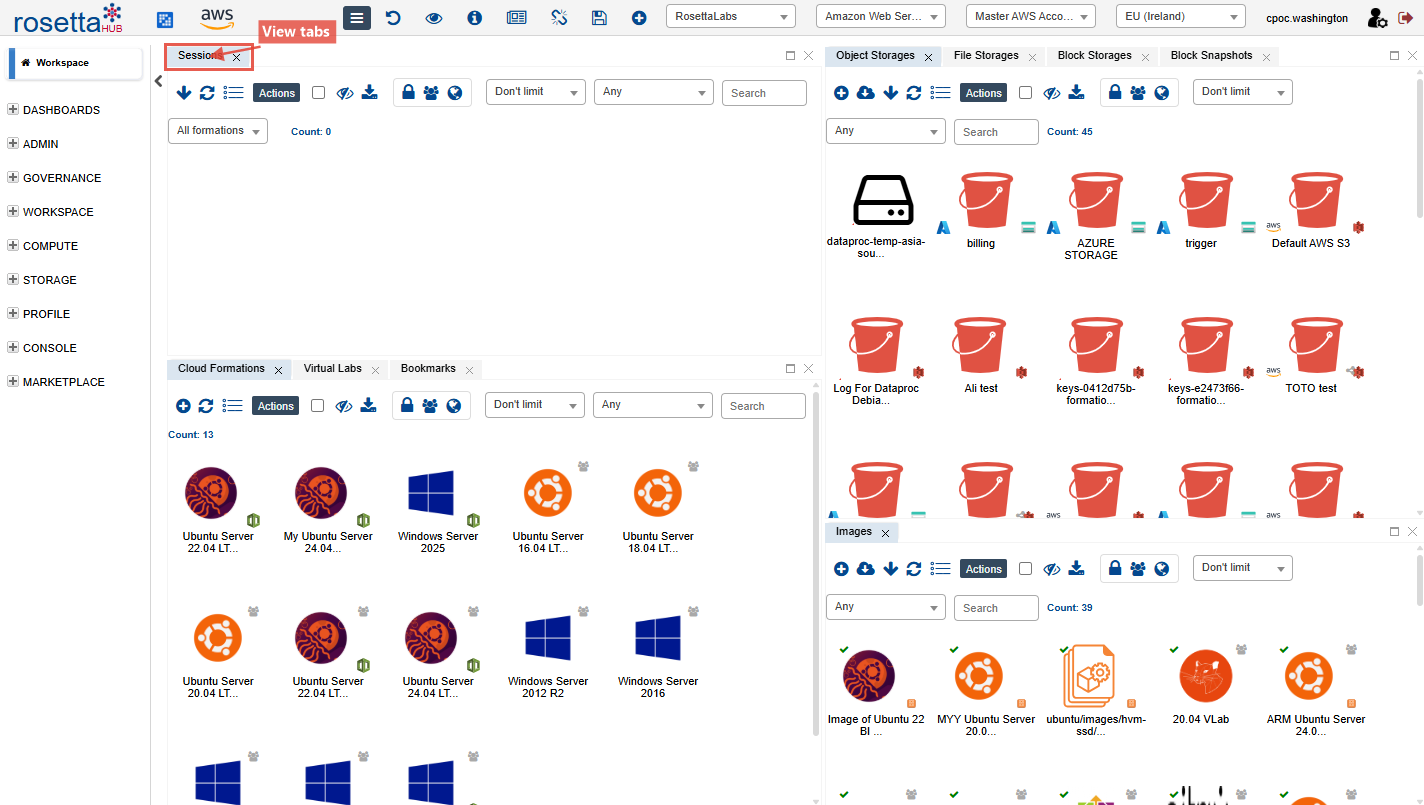This screenshot has height=805, width=1424.
Task: Click the info icon in top toolbar
Action: [474, 18]
